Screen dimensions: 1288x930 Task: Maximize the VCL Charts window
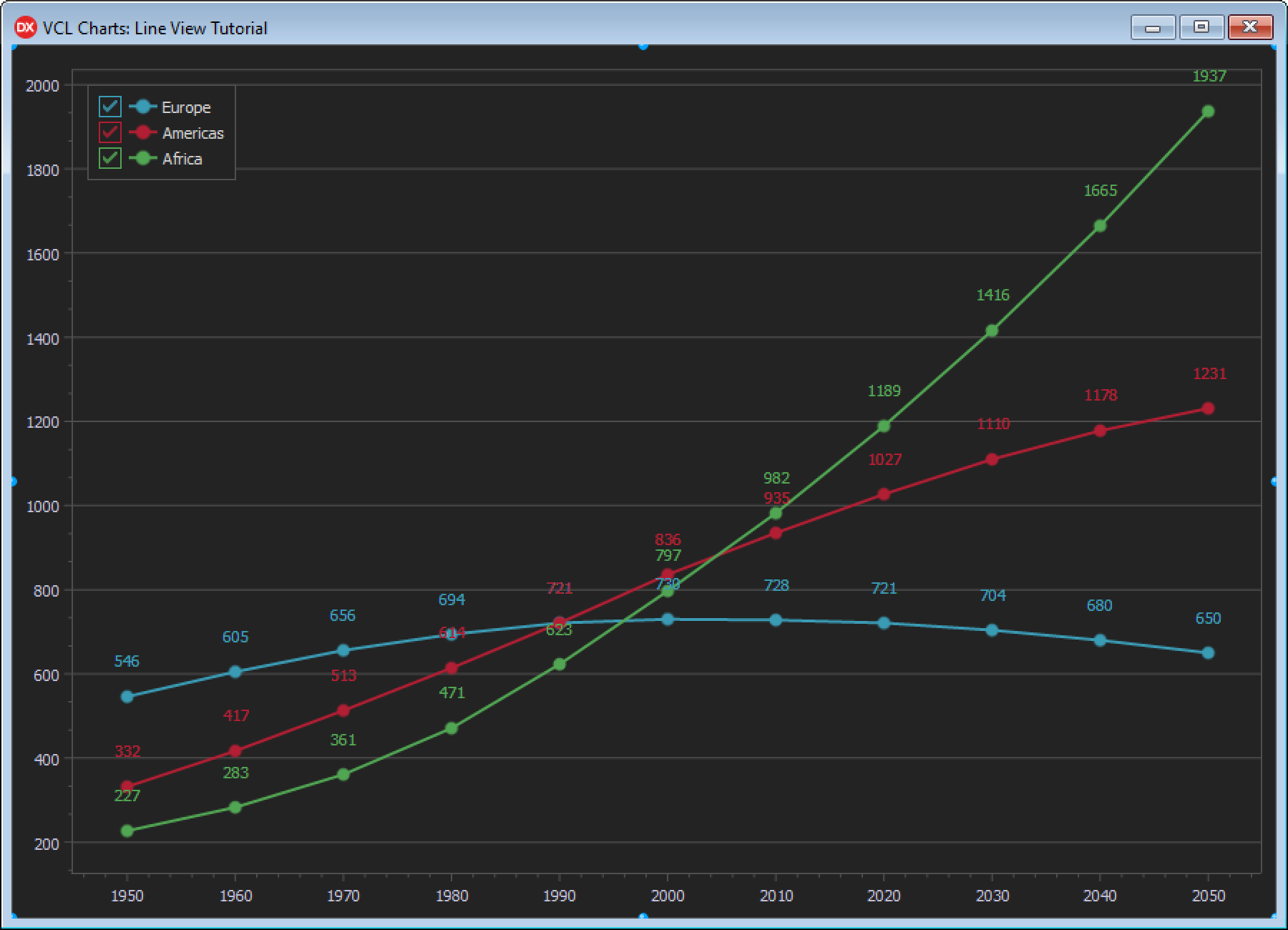pos(1201,28)
